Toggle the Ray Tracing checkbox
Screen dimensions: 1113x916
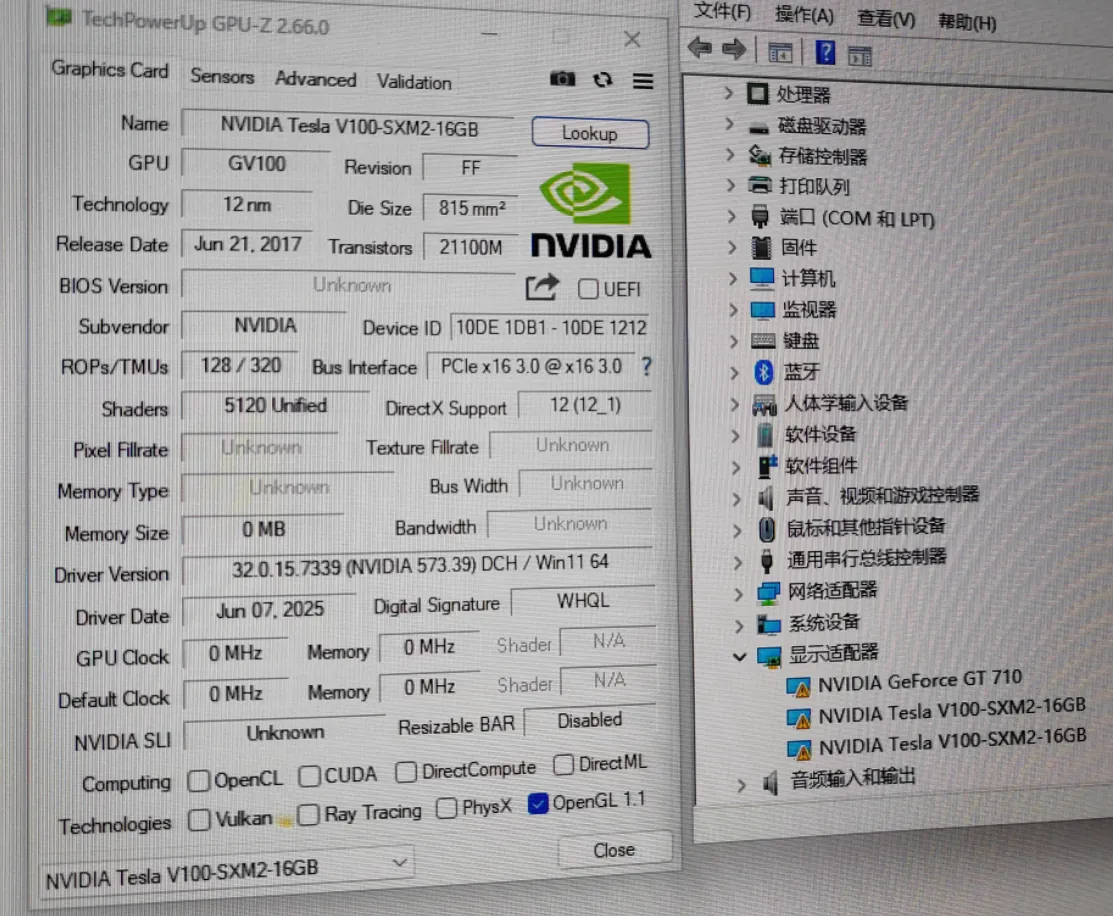[309, 814]
